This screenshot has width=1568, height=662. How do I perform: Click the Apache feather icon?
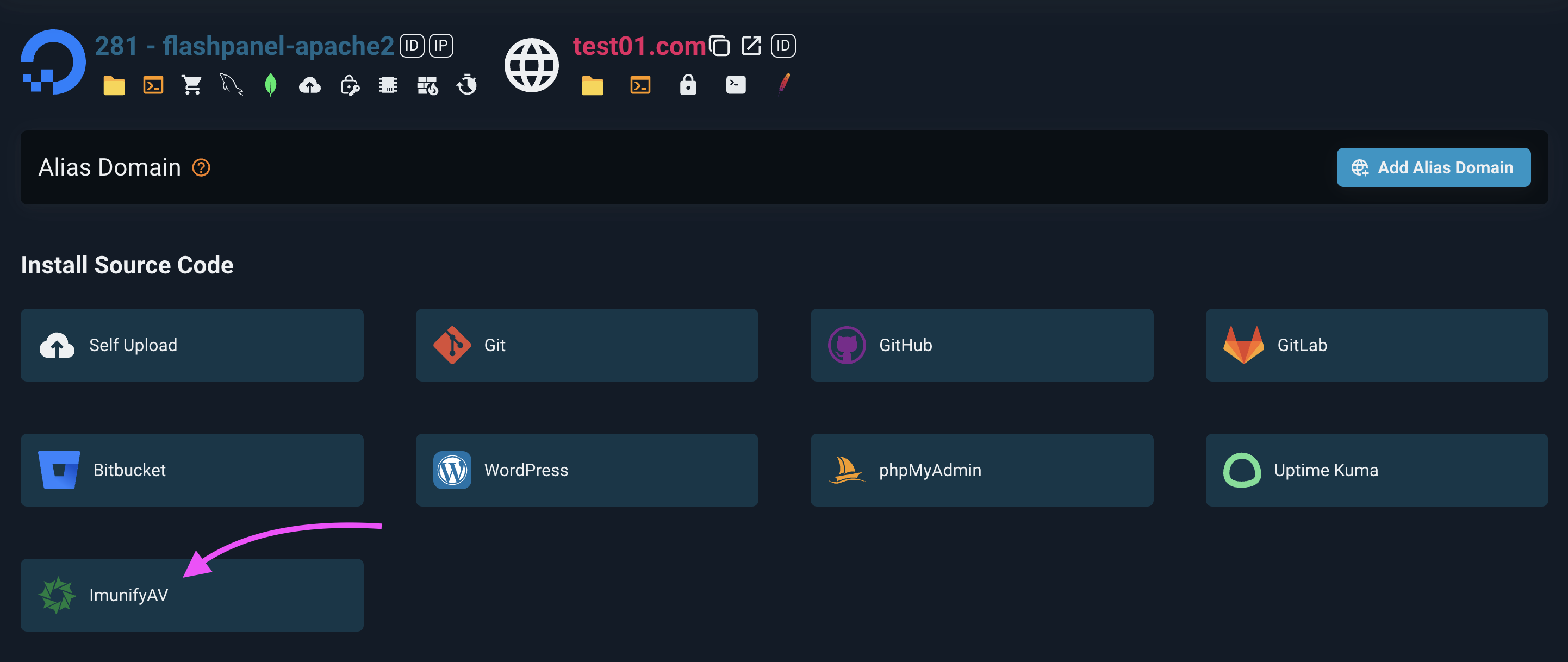(784, 84)
